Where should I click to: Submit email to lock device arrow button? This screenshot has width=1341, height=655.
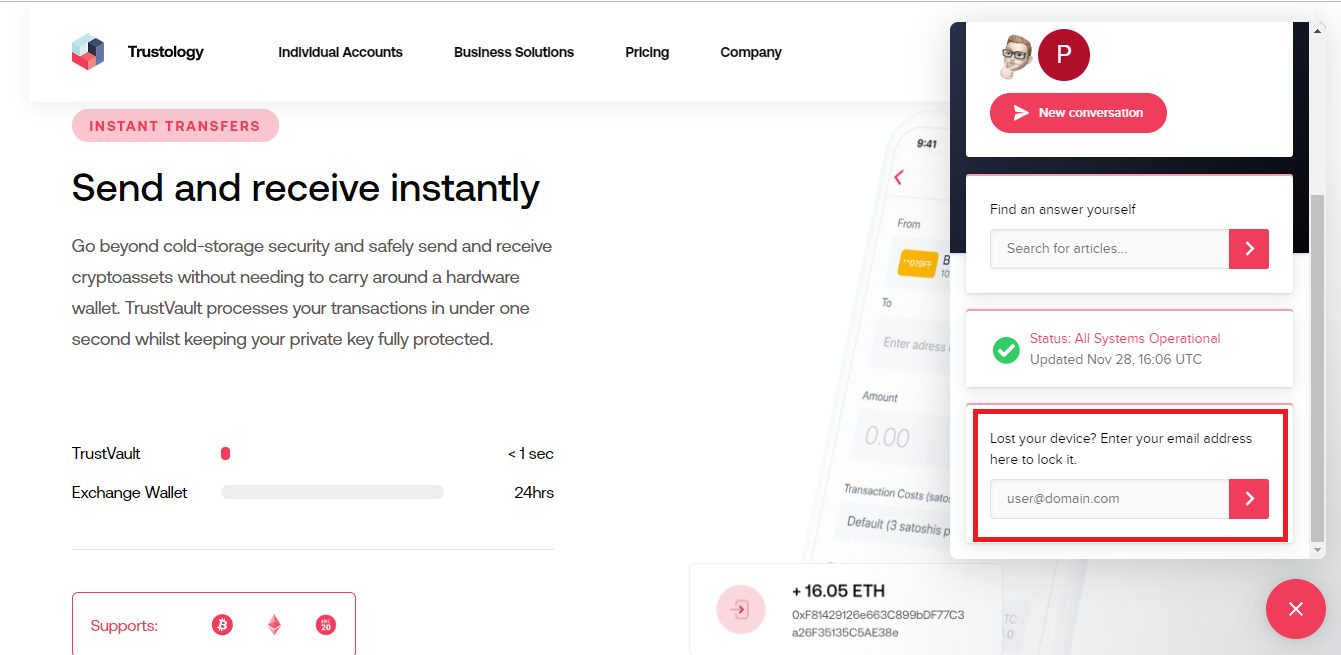click(x=1249, y=499)
